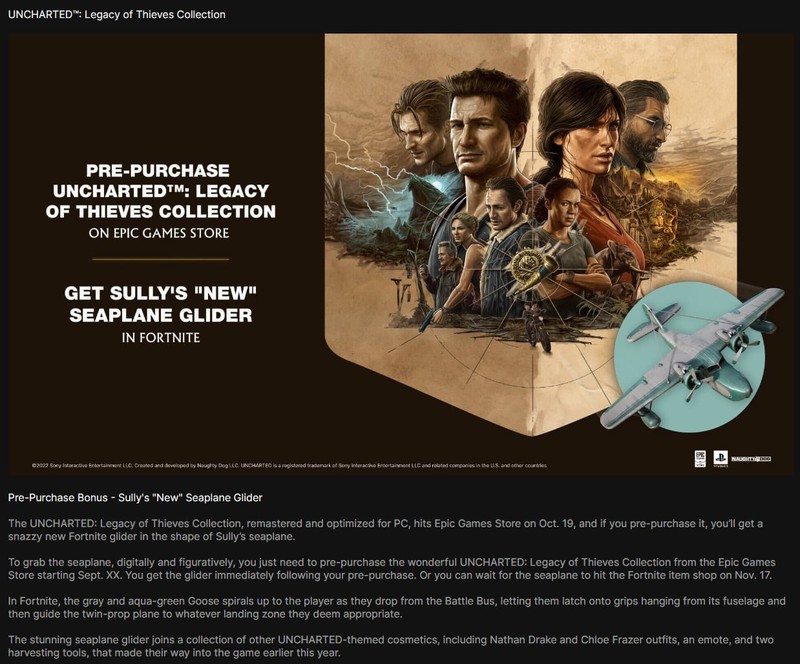Click the paragraph mentioning Oct. 19 release
Image resolution: width=800 pixels, height=664 pixels.
pos(385,530)
